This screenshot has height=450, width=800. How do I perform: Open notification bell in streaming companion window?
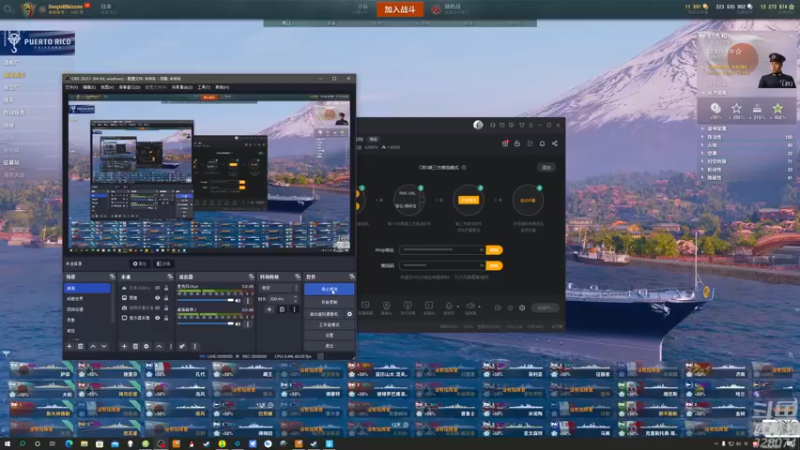[542, 144]
